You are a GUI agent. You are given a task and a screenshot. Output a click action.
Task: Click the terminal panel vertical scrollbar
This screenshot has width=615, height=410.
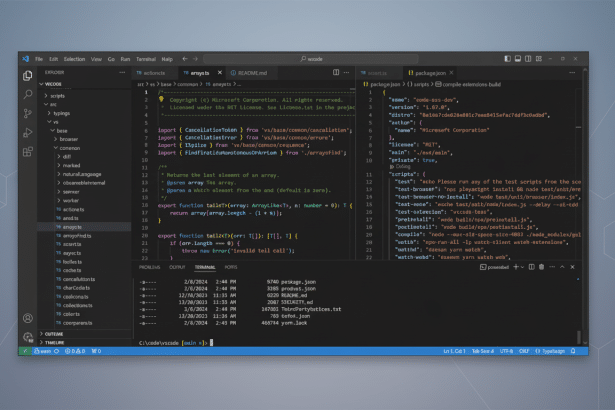578,337
